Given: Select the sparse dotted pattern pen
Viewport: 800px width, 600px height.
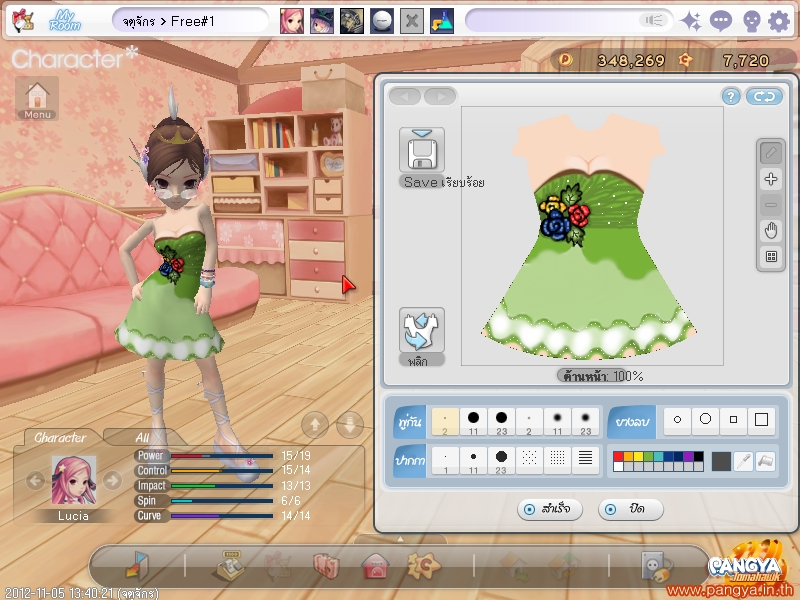Looking at the screenshot, I should coord(529,461).
